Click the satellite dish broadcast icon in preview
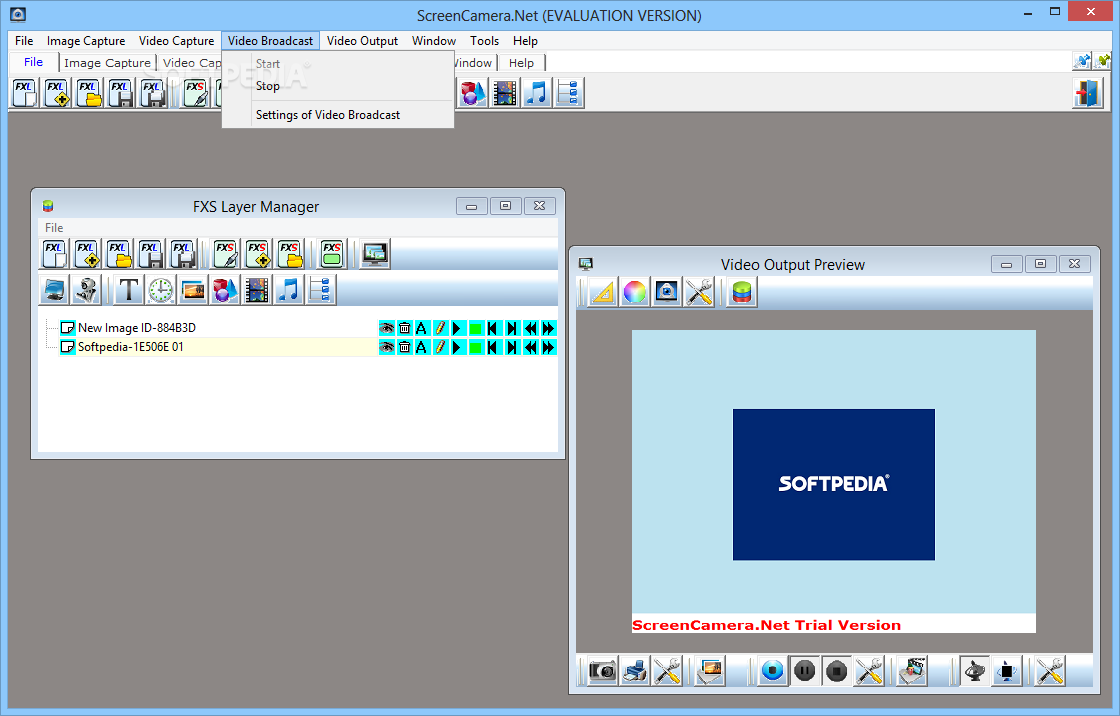 coord(974,672)
